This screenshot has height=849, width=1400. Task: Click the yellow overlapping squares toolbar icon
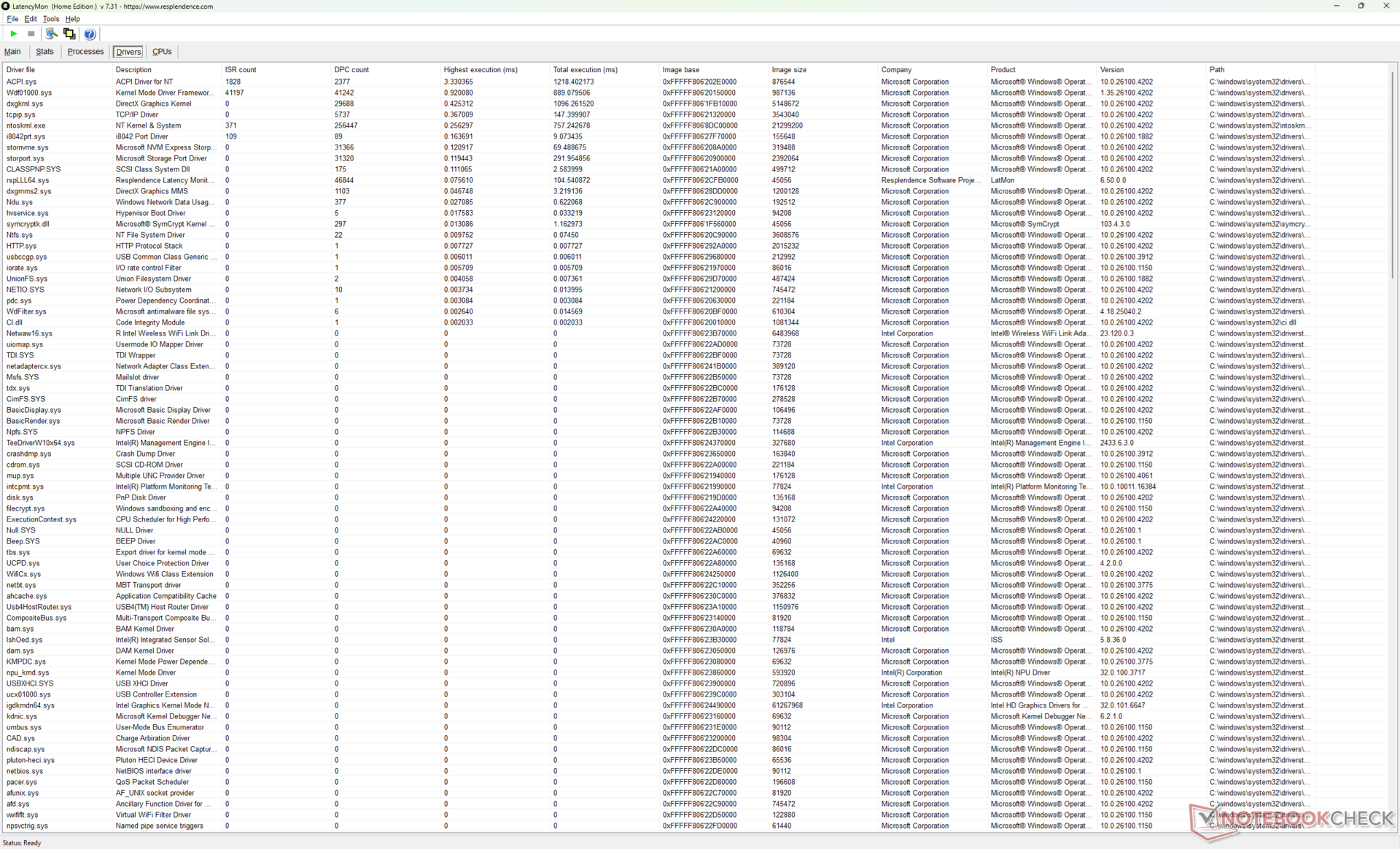(x=69, y=34)
